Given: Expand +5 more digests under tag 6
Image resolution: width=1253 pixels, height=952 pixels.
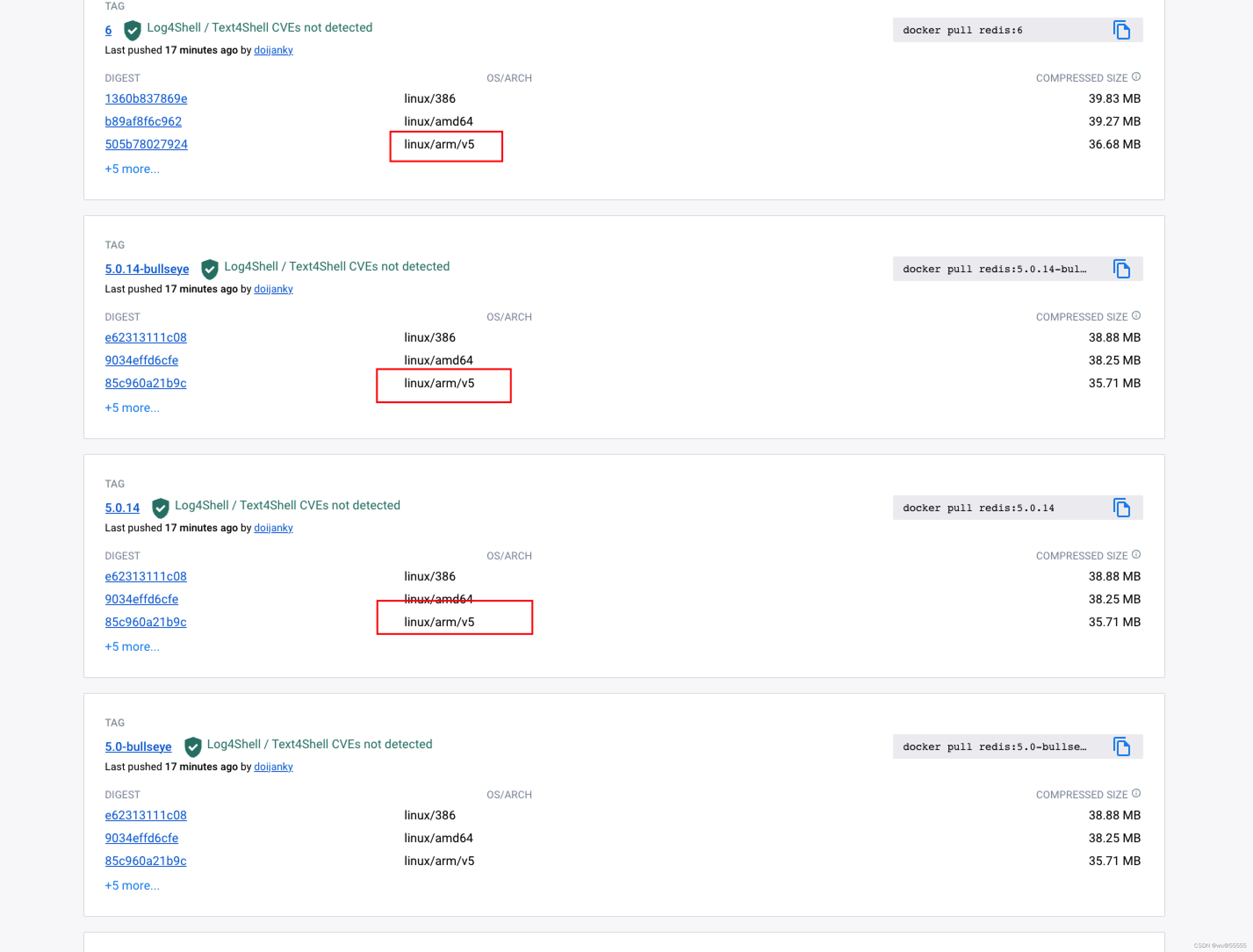Looking at the screenshot, I should (132, 169).
